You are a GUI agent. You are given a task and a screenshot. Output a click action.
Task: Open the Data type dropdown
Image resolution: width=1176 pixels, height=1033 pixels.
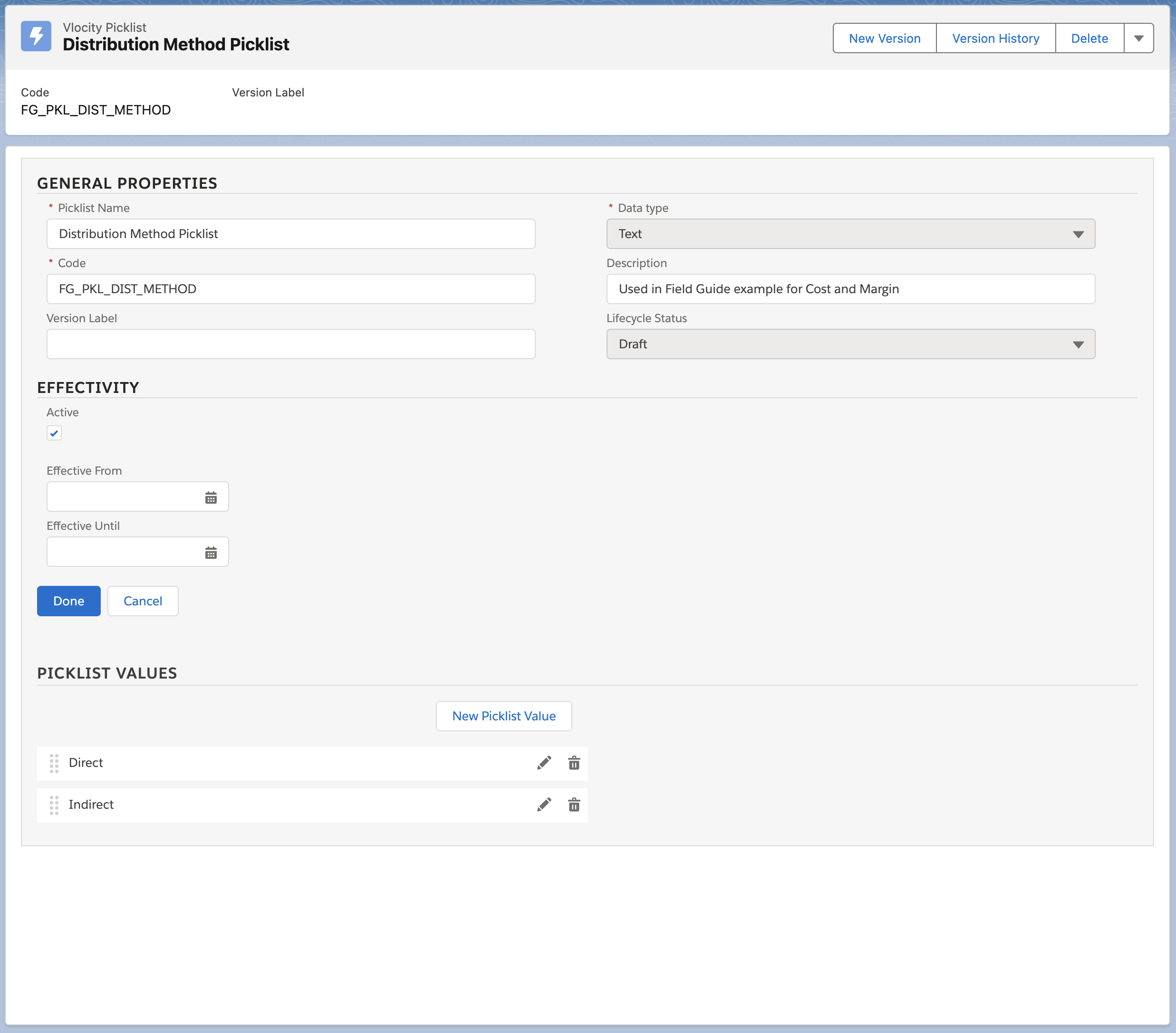[850, 233]
